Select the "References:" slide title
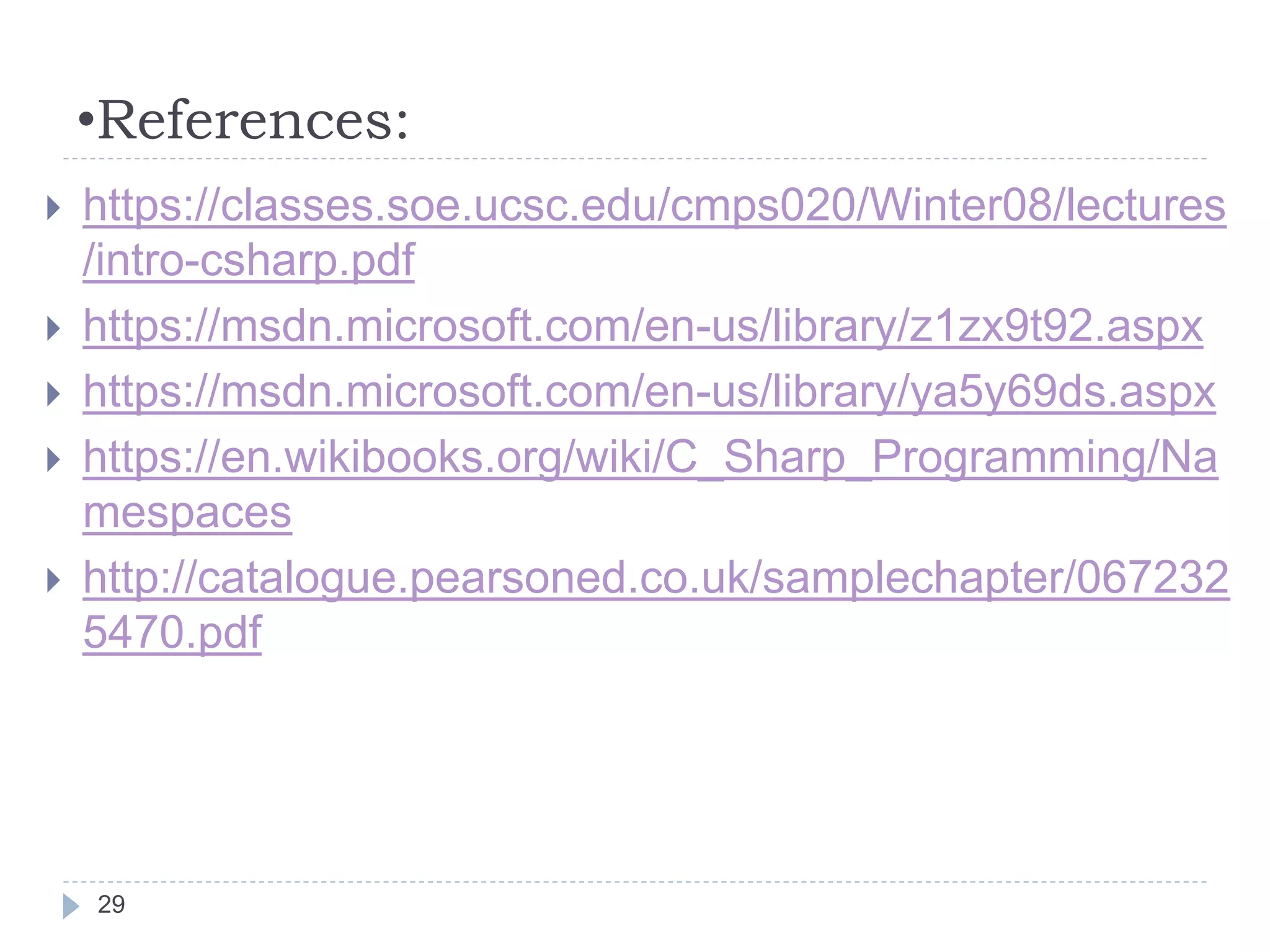 point(253,120)
